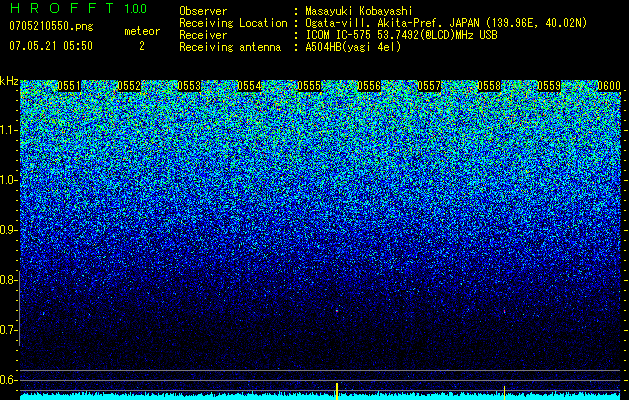The width and height of the screenshot is (629, 400).
Task: Click the 0551 time marker
Action: (x=69, y=86)
